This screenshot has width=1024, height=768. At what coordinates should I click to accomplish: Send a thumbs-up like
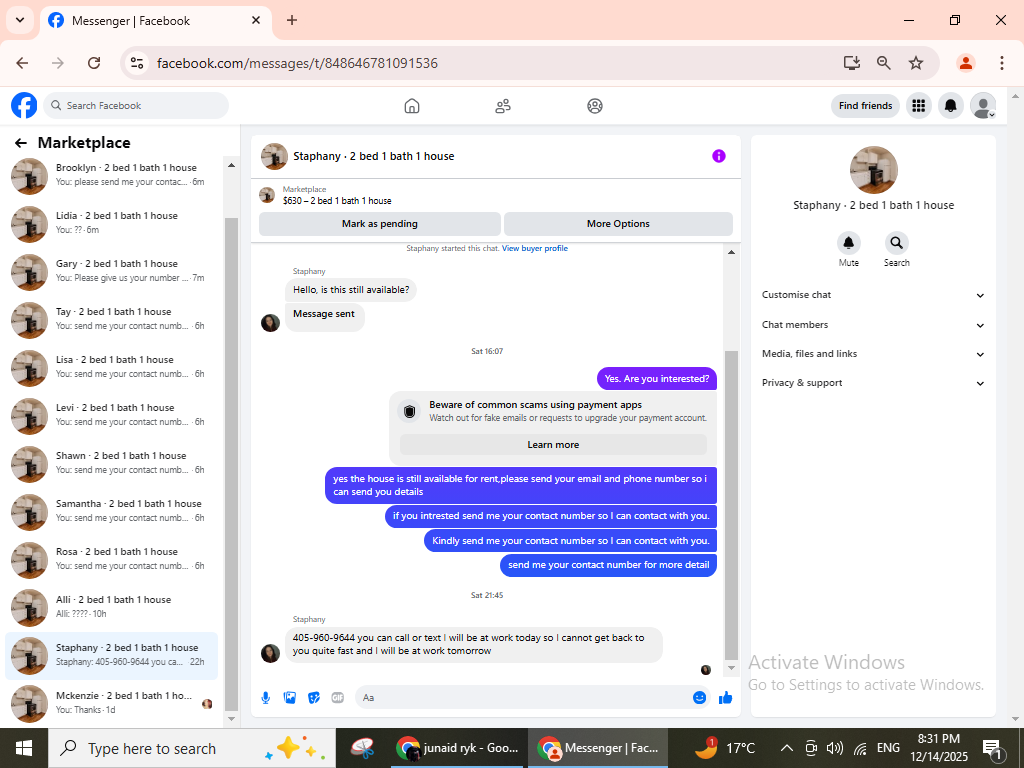726,698
